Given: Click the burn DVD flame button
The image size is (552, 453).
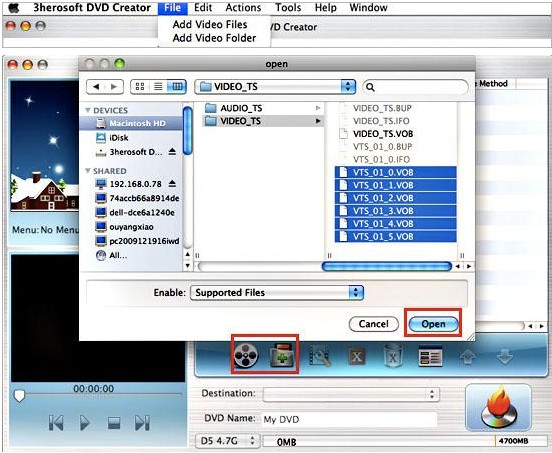Looking at the screenshot, I should (x=498, y=407).
